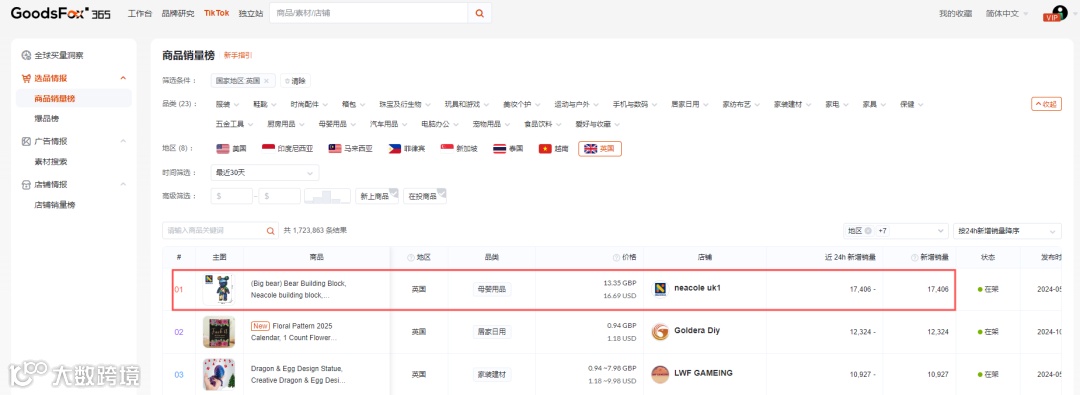This screenshot has height=395, width=1080.
Task: Click the product keyword search magnifier
Action: [x=271, y=230]
